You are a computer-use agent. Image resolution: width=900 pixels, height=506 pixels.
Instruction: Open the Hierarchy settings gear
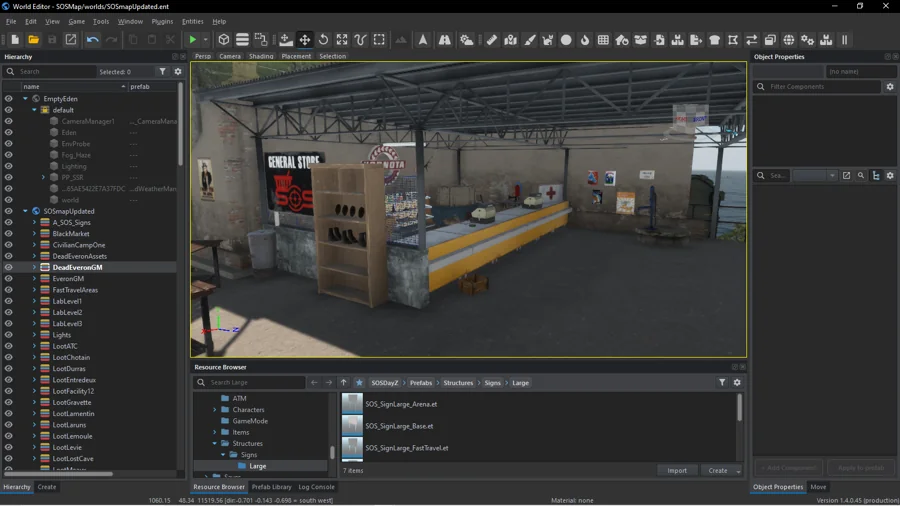point(178,72)
